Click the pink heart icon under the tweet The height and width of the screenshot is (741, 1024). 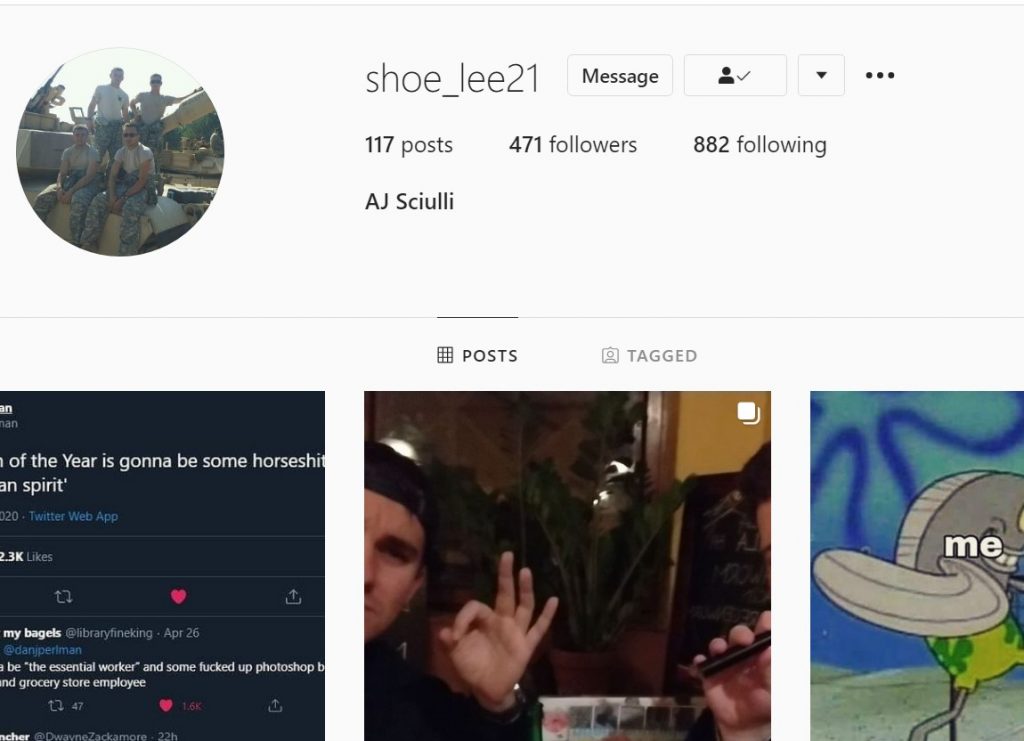coord(178,596)
